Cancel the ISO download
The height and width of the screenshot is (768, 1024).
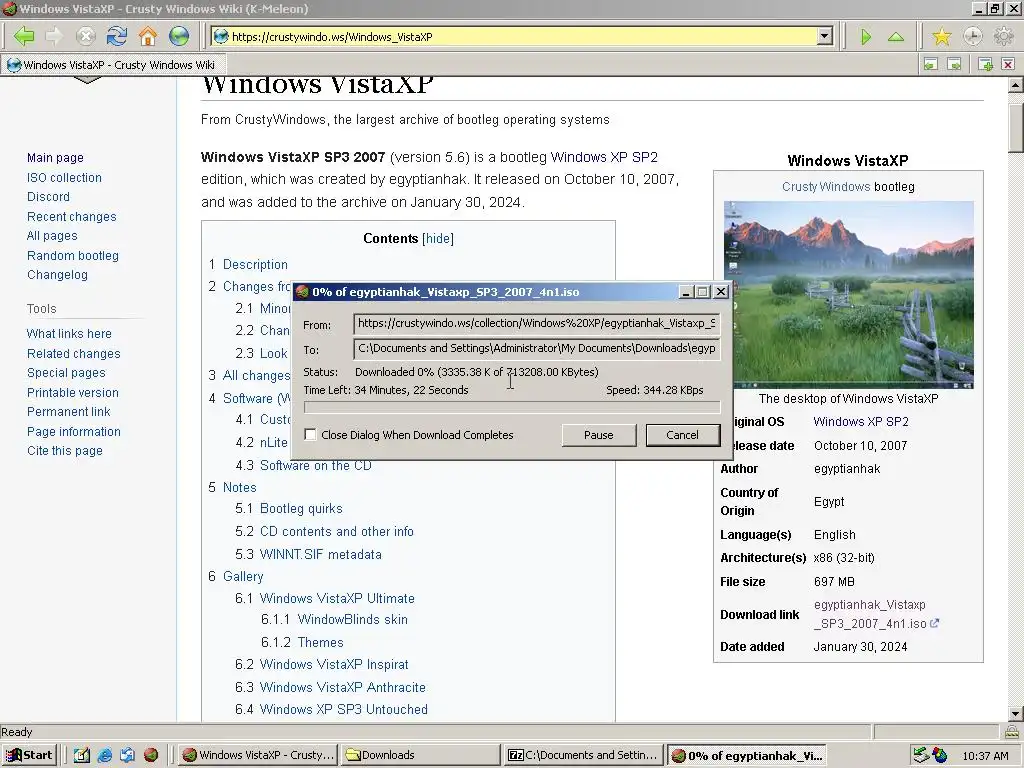pyautogui.click(x=682, y=435)
